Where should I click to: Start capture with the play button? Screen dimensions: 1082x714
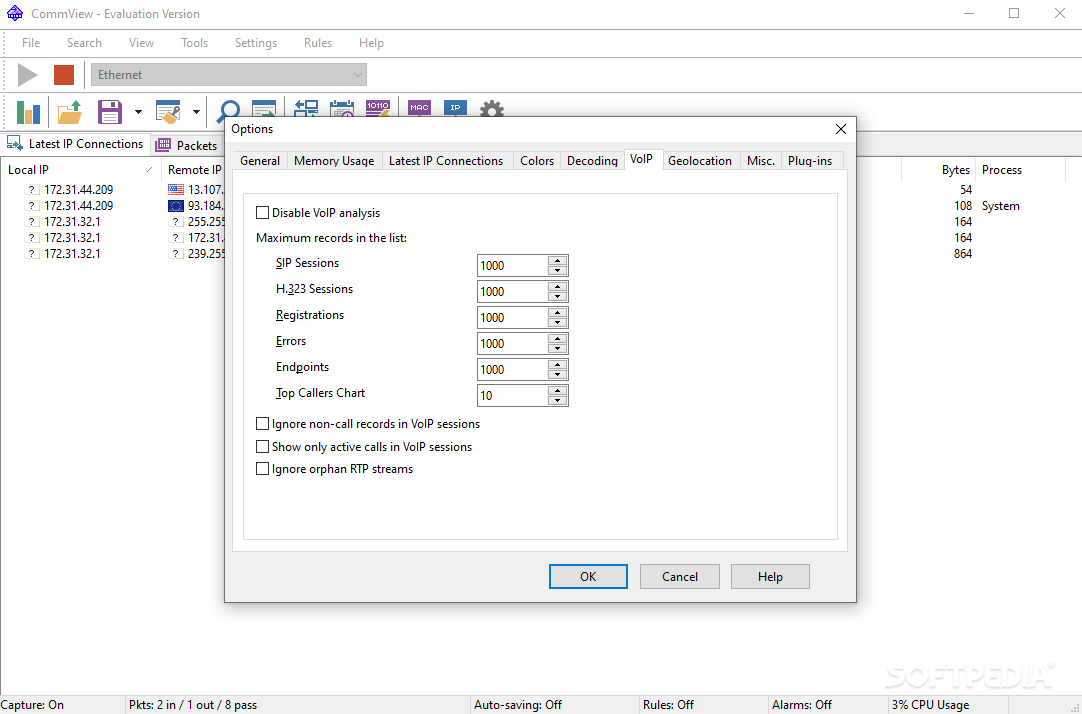click(x=28, y=75)
